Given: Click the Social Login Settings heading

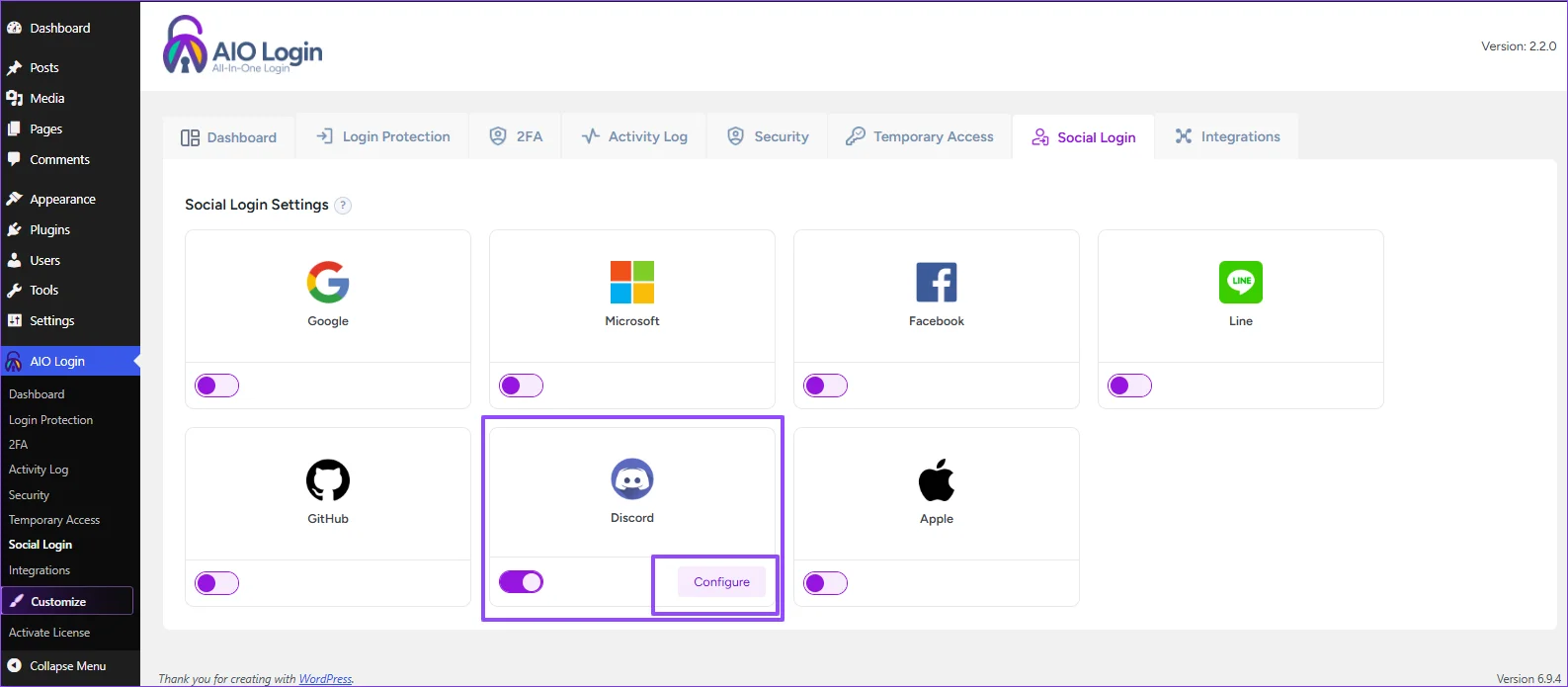Looking at the screenshot, I should click(x=257, y=205).
